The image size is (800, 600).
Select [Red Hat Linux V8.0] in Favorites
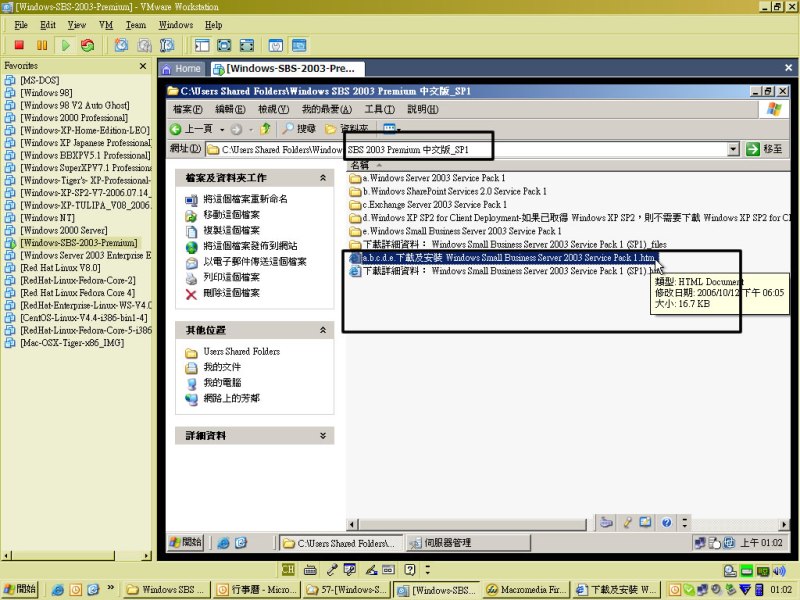pyautogui.click(x=60, y=268)
